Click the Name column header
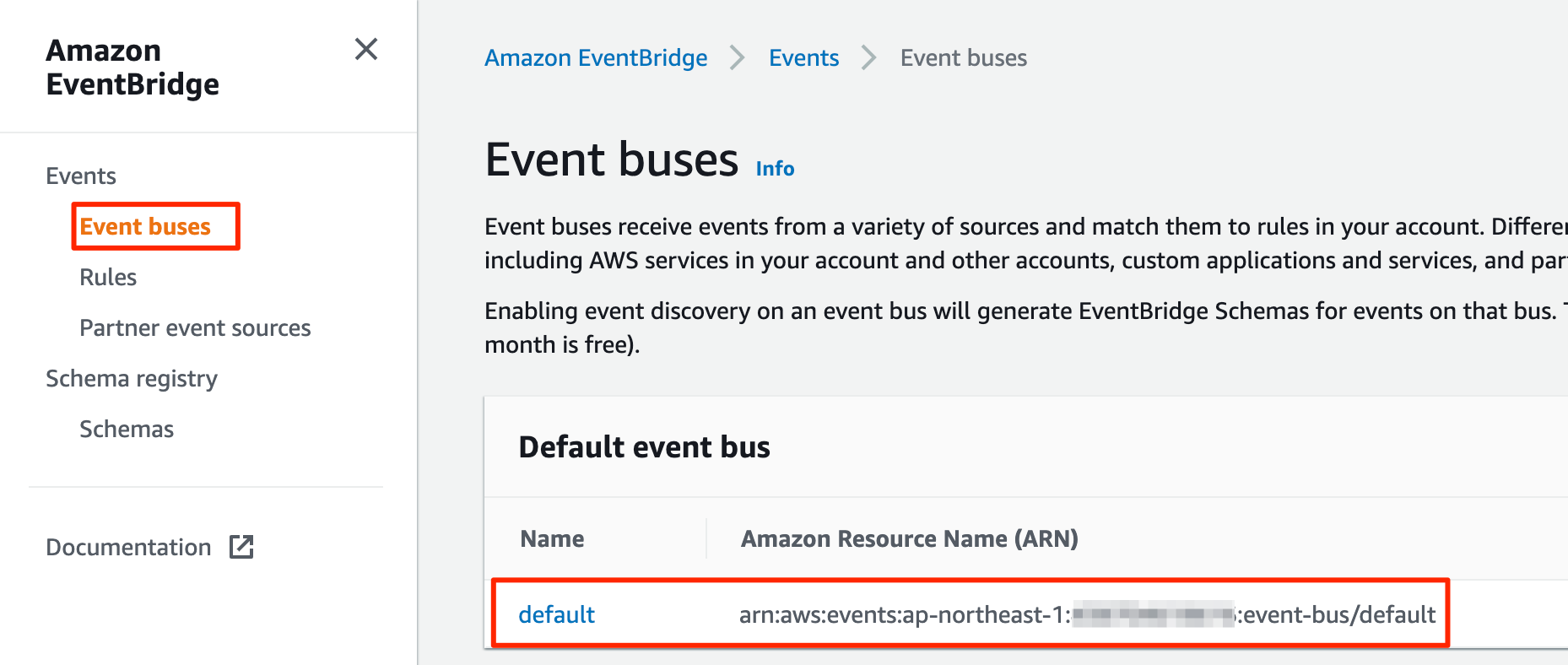This screenshot has height=665, width=1568. click(x=552, y=538)
